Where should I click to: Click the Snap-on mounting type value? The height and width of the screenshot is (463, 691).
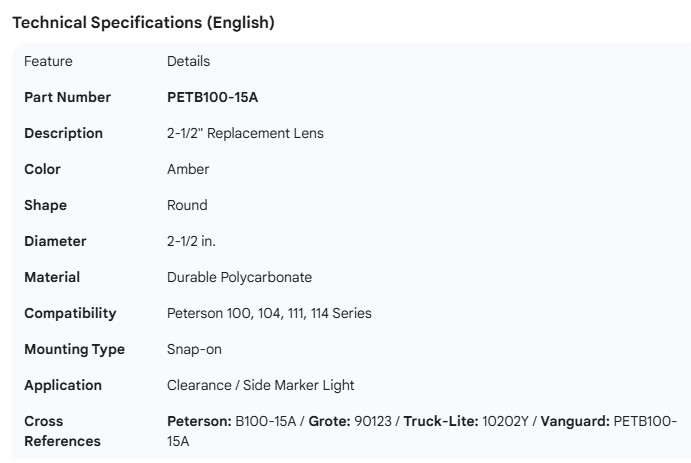[194, 349]
